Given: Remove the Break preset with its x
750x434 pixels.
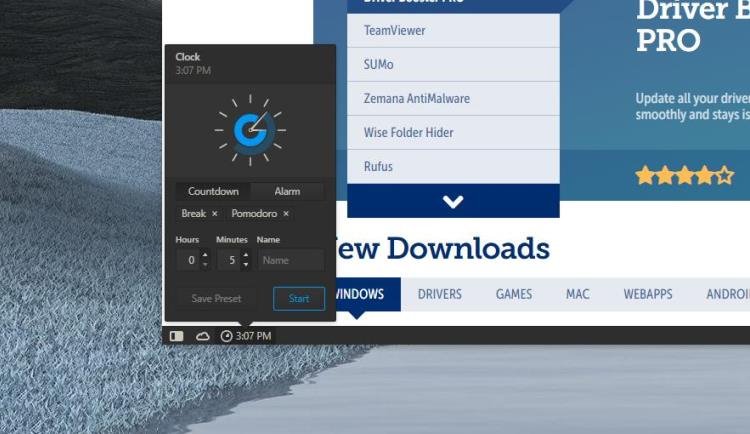Looking at the screenshot, I should click(x=215, y=213).
